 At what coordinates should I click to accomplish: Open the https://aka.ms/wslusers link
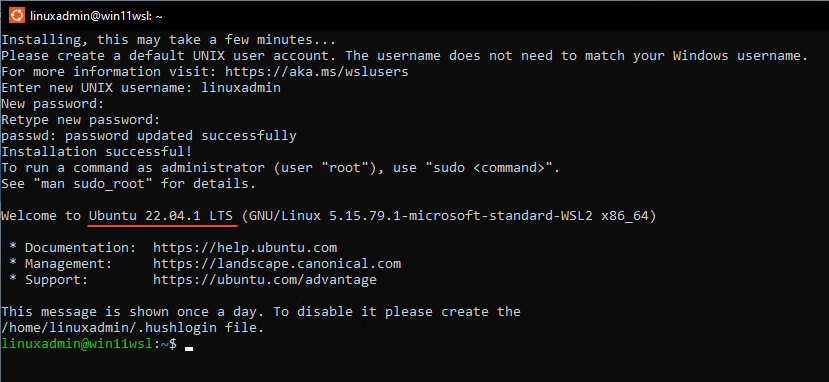click(317, 72)
